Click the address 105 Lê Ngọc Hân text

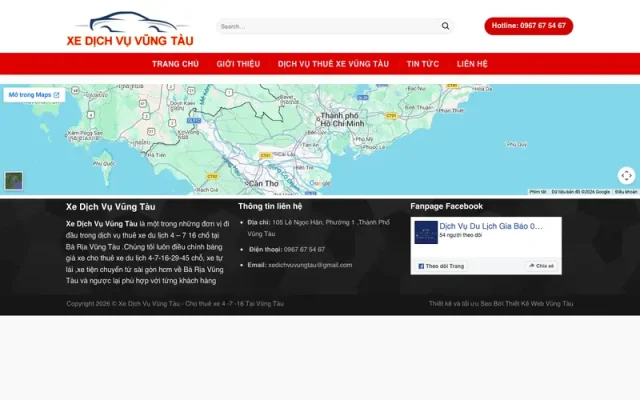(318, 228)
